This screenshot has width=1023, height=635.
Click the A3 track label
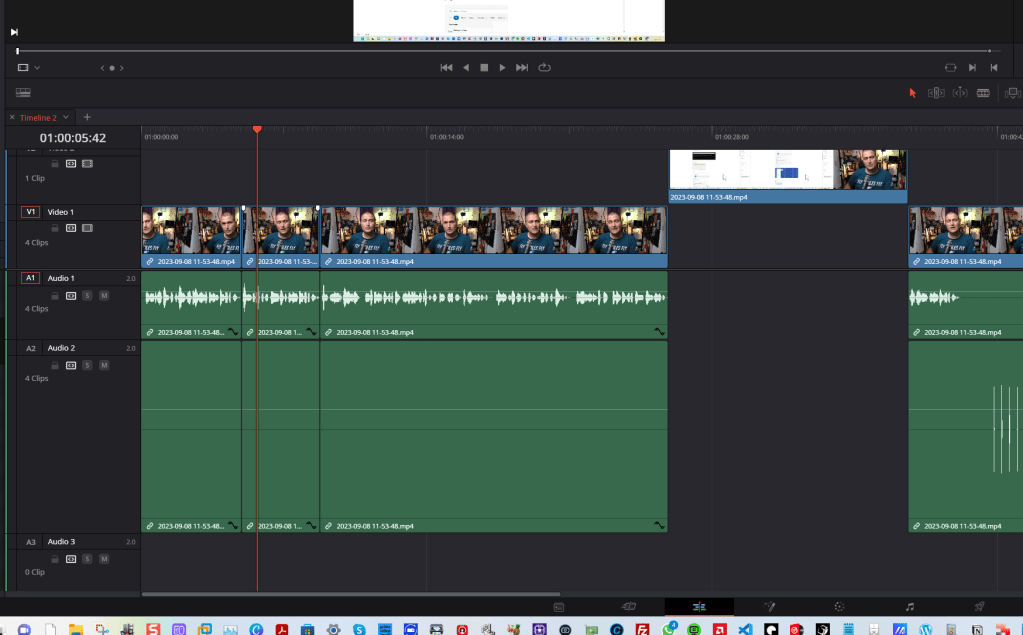pyautogui.click(x=31, y=542)
